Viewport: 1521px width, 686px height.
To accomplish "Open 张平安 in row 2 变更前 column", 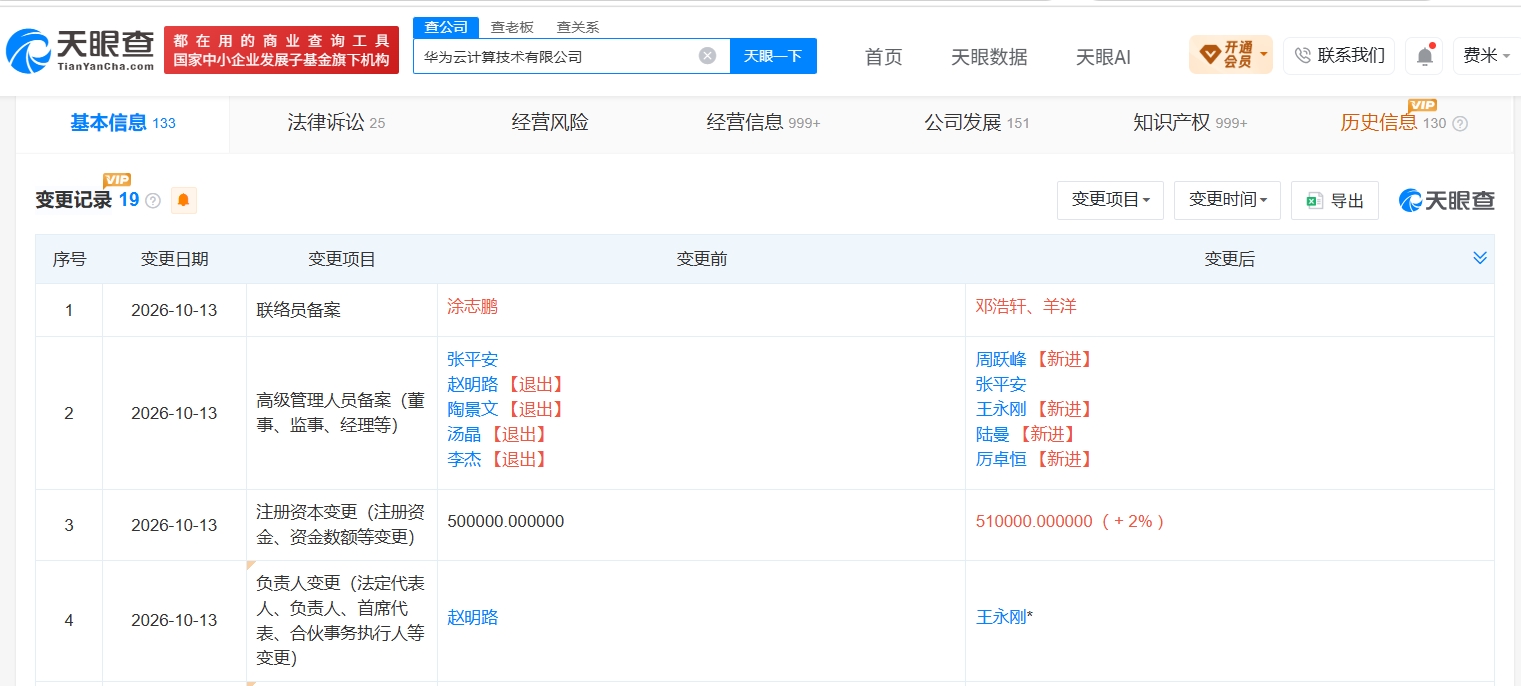I will 472,359.
